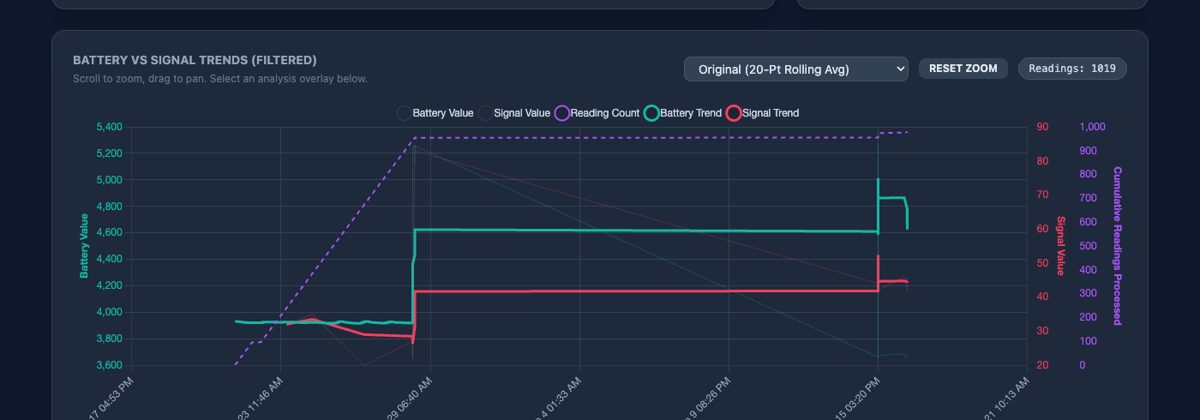Screen dimensions: 1200x420
Task: Click Cumulative Readings Processed axis title
Action: click(1117, 246)
